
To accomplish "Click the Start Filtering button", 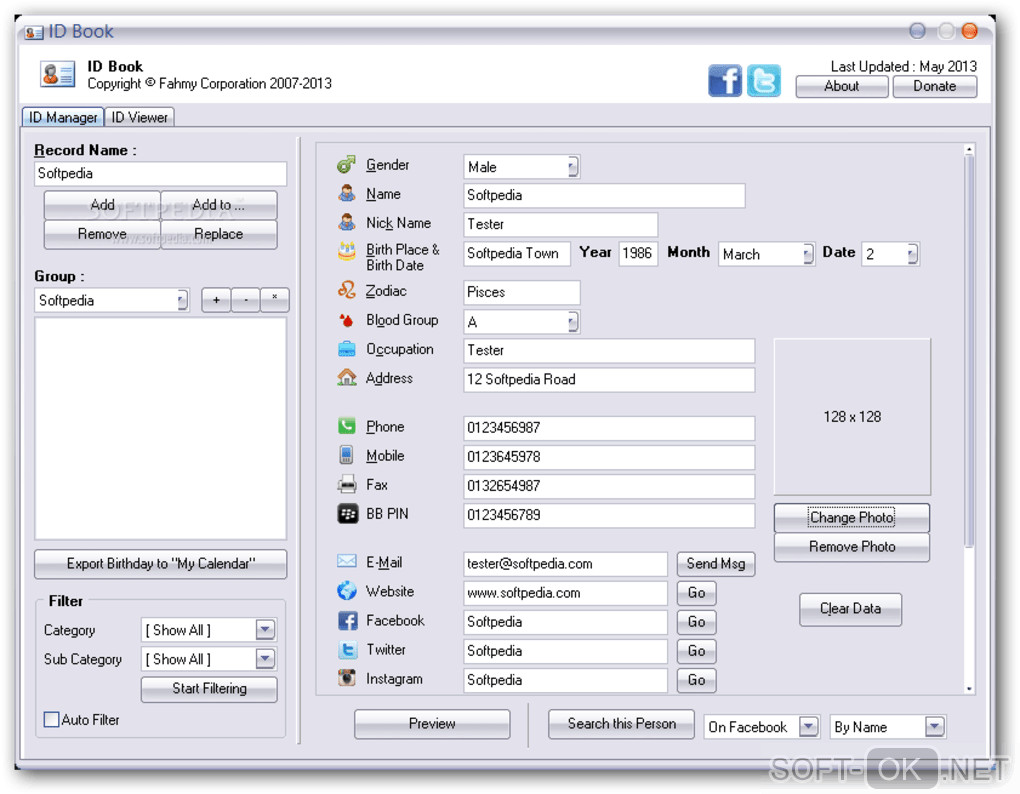I will tap(209, 689).
